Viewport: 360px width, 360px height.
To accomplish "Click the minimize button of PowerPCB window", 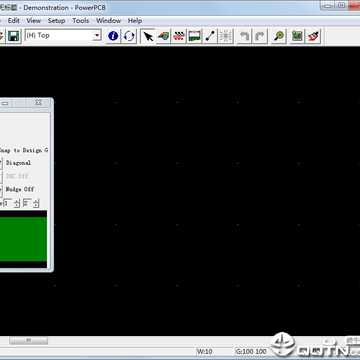I will (x=328, y=5).
